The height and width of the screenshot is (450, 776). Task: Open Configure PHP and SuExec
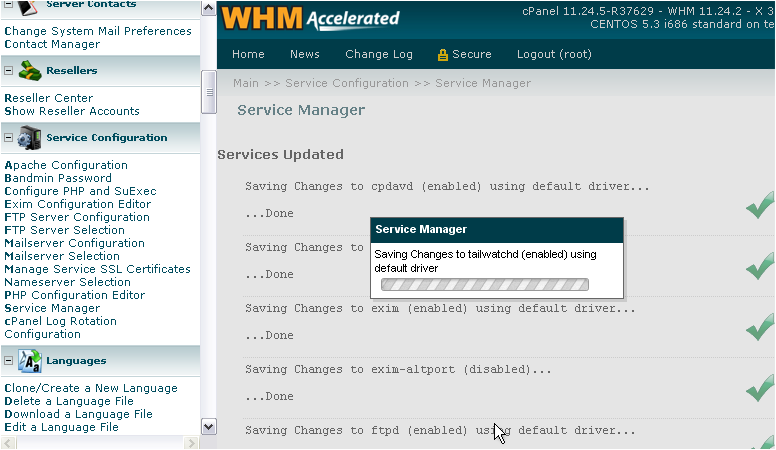tap(80, 191)
